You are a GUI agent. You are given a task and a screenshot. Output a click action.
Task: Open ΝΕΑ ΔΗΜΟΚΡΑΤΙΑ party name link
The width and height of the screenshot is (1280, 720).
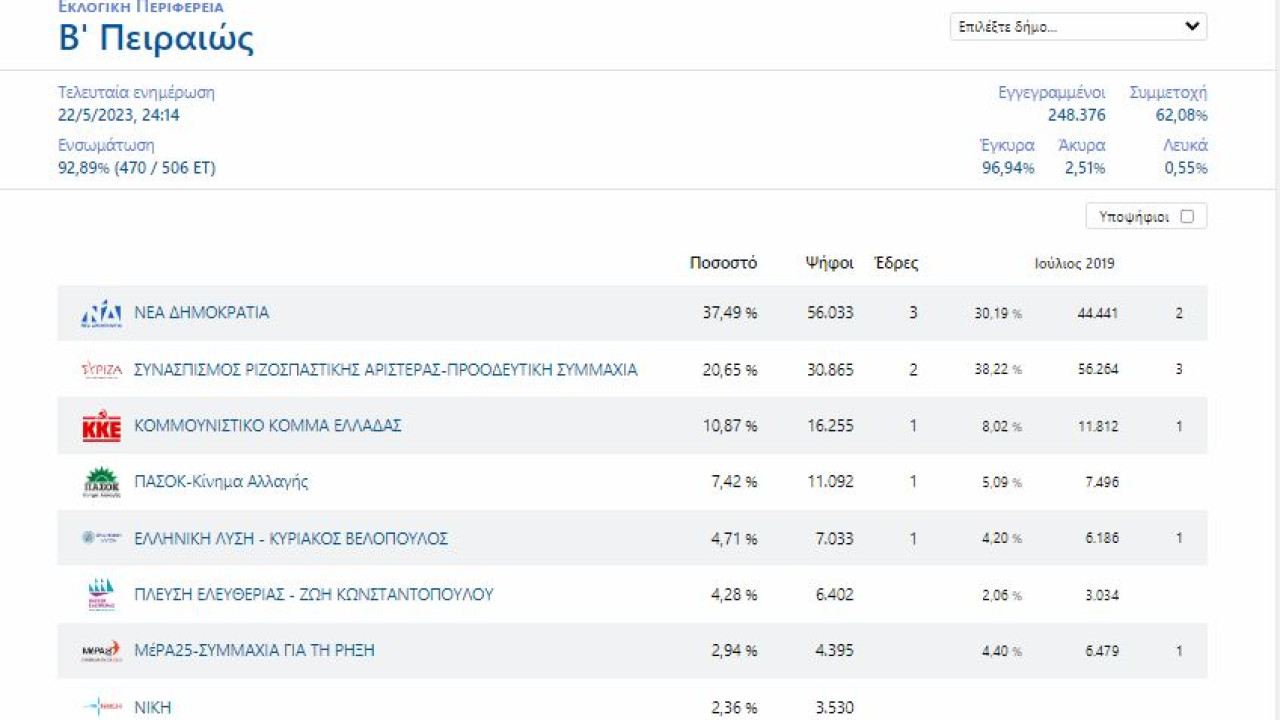pyautogui.click(x=201, y=312)
